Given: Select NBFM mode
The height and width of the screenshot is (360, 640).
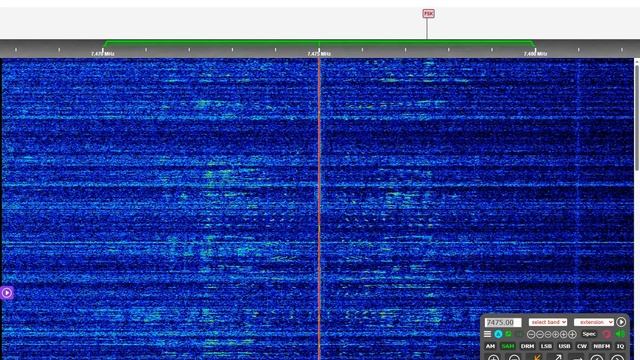Looking at the screenshot, I should 602,346.
